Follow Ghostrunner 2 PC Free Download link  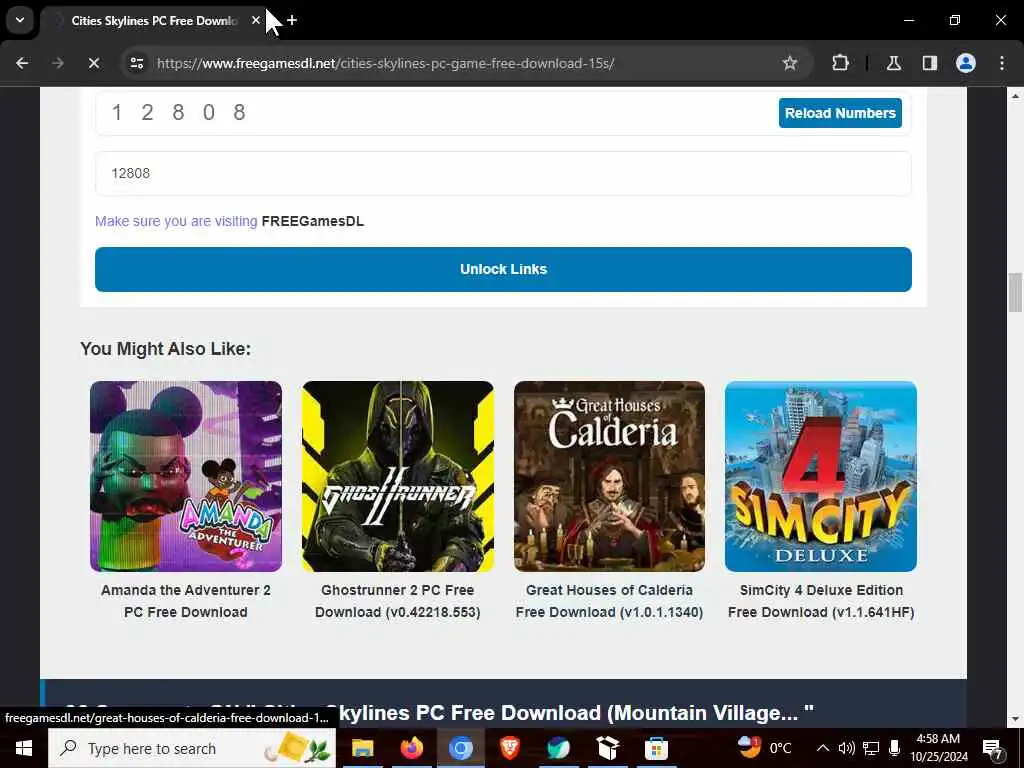(398, 601)
